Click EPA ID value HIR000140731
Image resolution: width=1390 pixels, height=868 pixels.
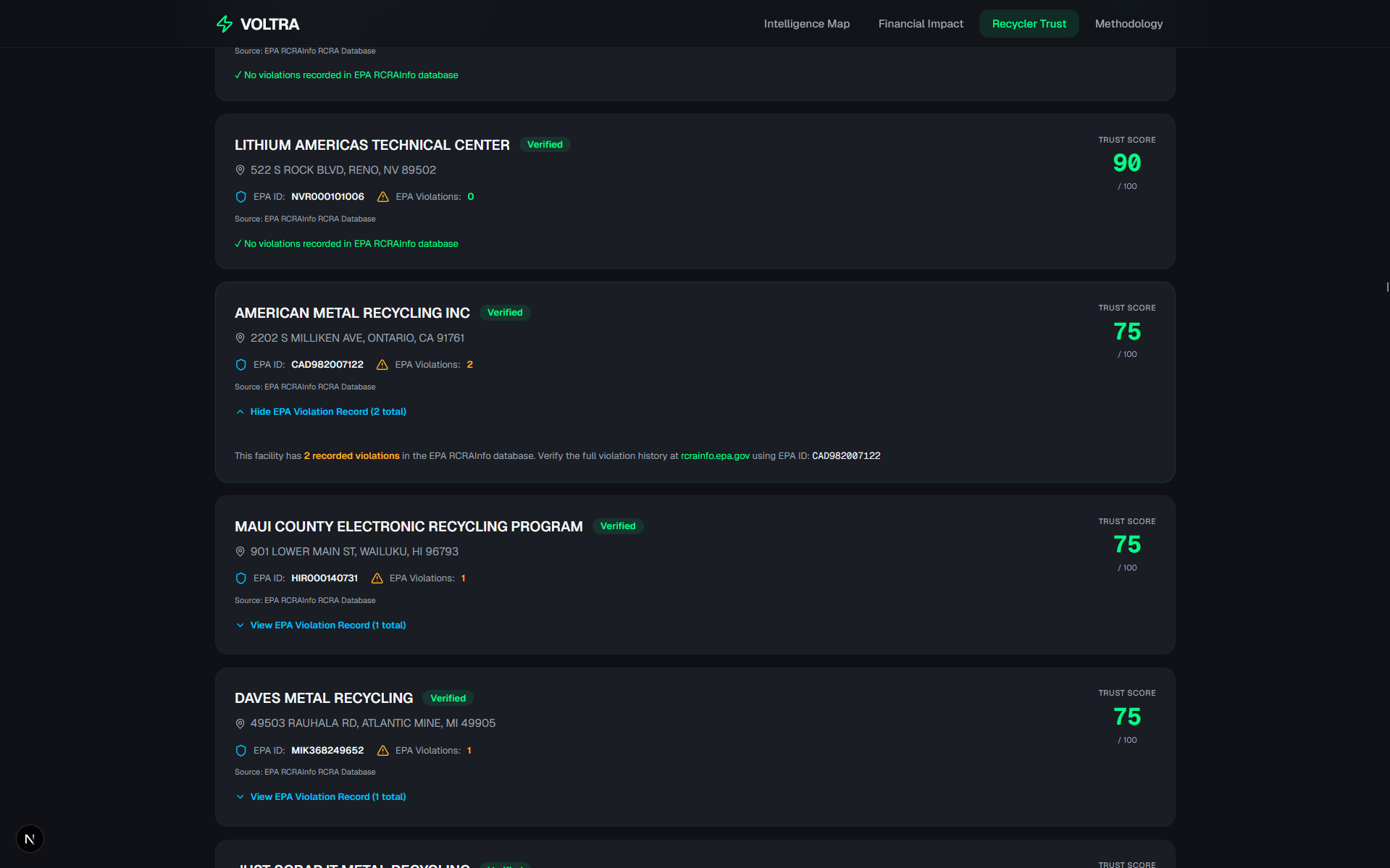(325, 578)
